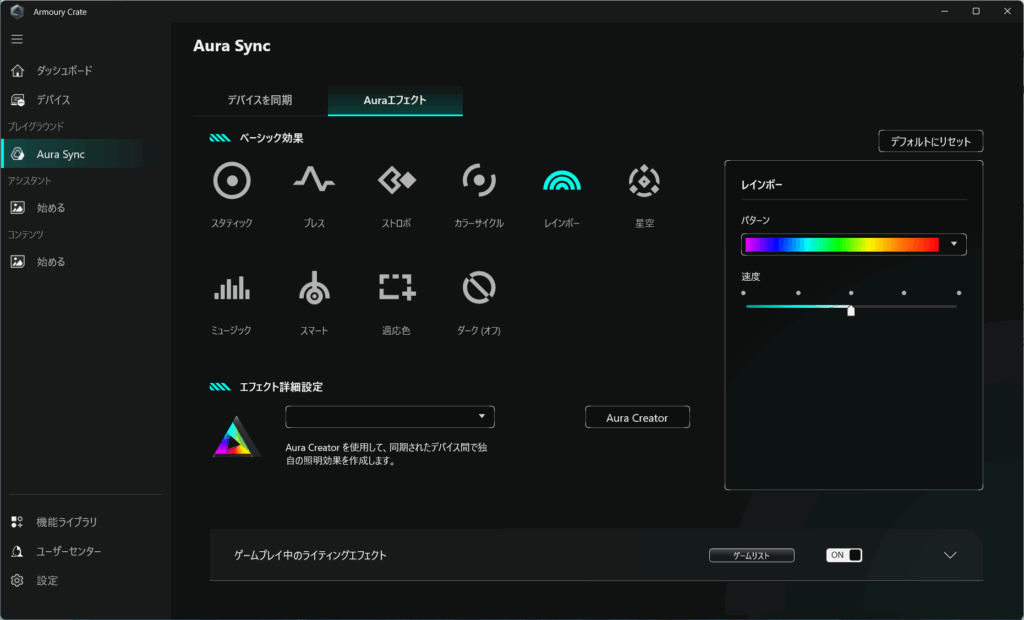Screen dimensions: 1024x620
Task: Click the 始める icon under コンテンツ
Action: pos(18,262)
